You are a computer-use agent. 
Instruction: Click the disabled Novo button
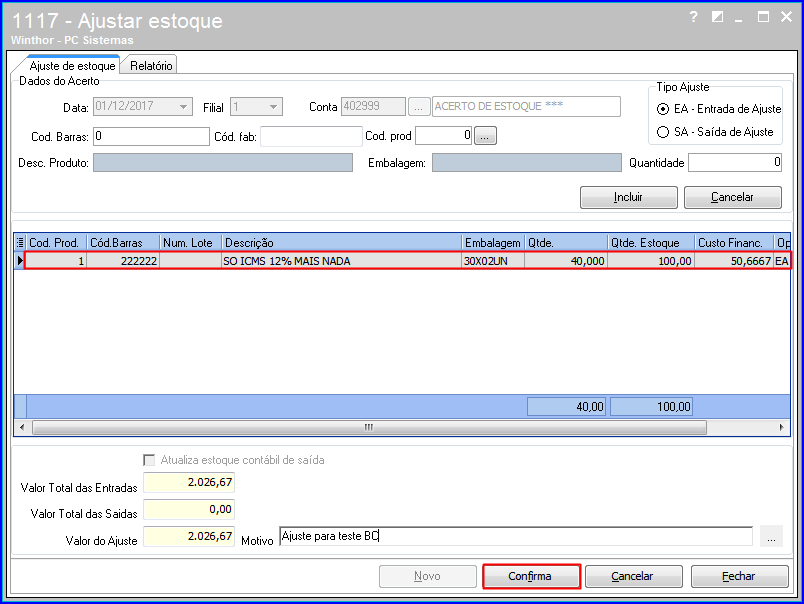point(428,576)
